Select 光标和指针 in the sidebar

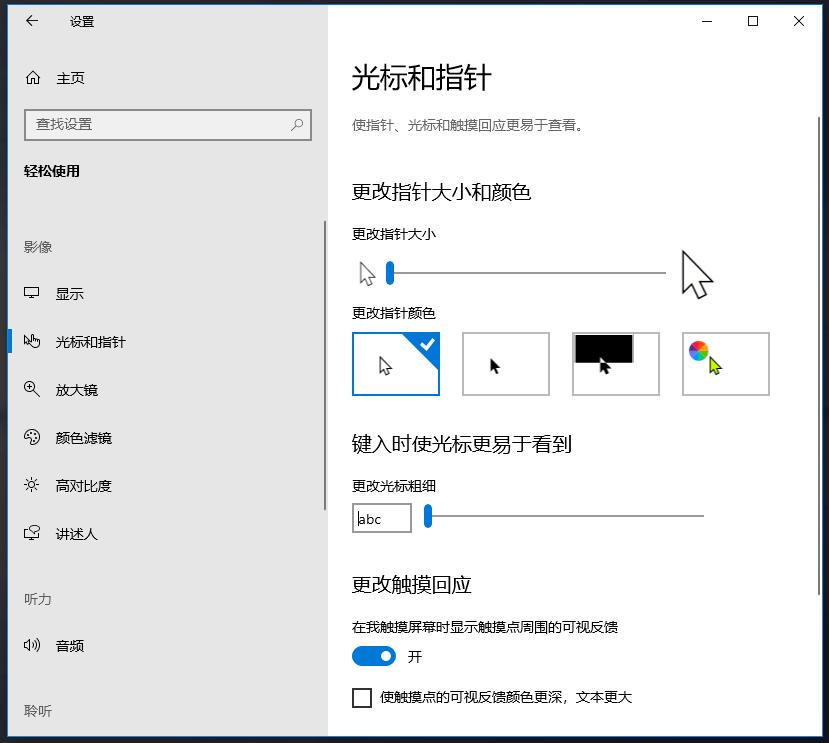point(90,342)
